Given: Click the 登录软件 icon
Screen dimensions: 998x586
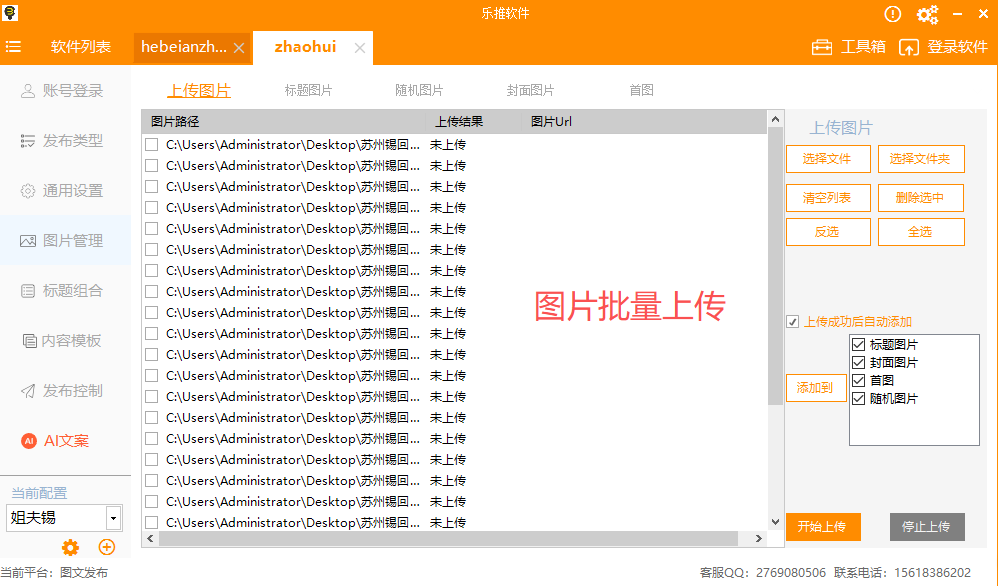Looking at the screenshot, I should coord(908,46).
